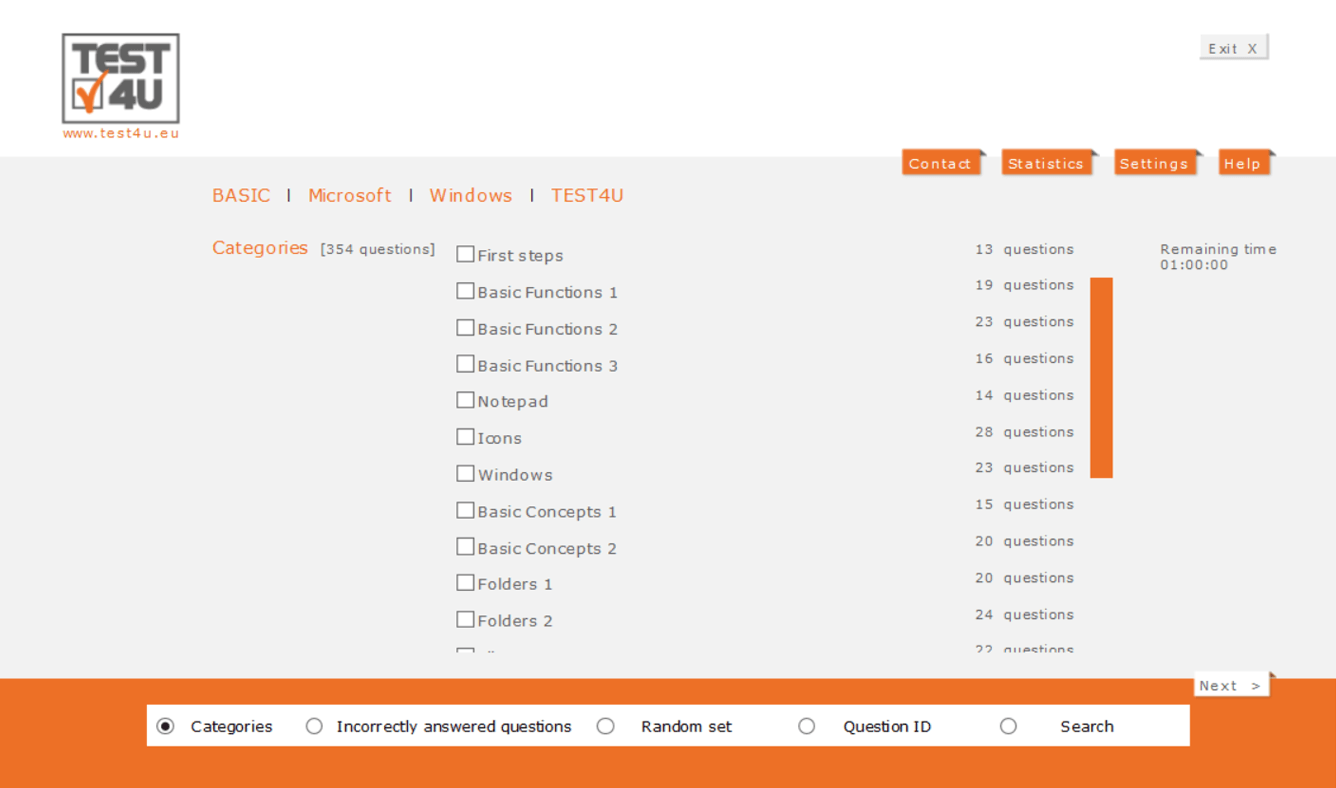Click the TEST4U logo
This screenshot has height=788, width=1336.
click(x=121, y=79)
